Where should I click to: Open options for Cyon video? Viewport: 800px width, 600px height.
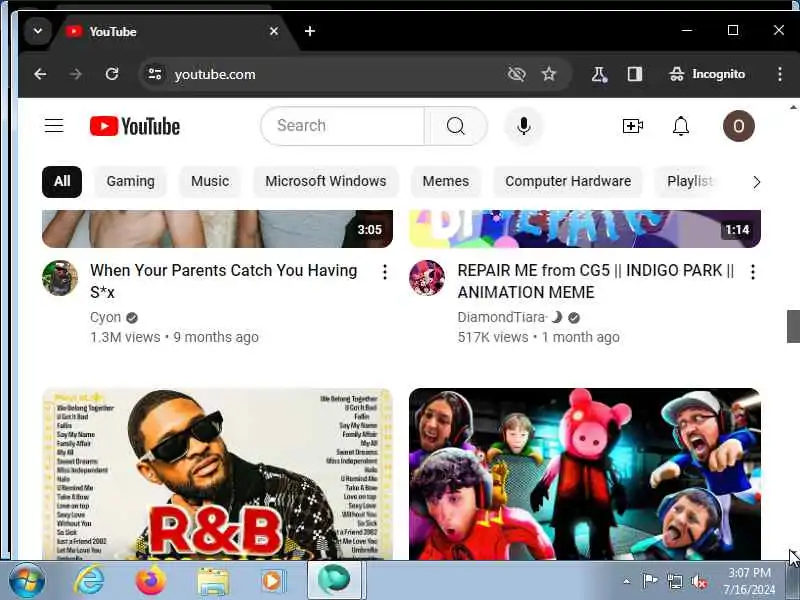coord(385,272)
